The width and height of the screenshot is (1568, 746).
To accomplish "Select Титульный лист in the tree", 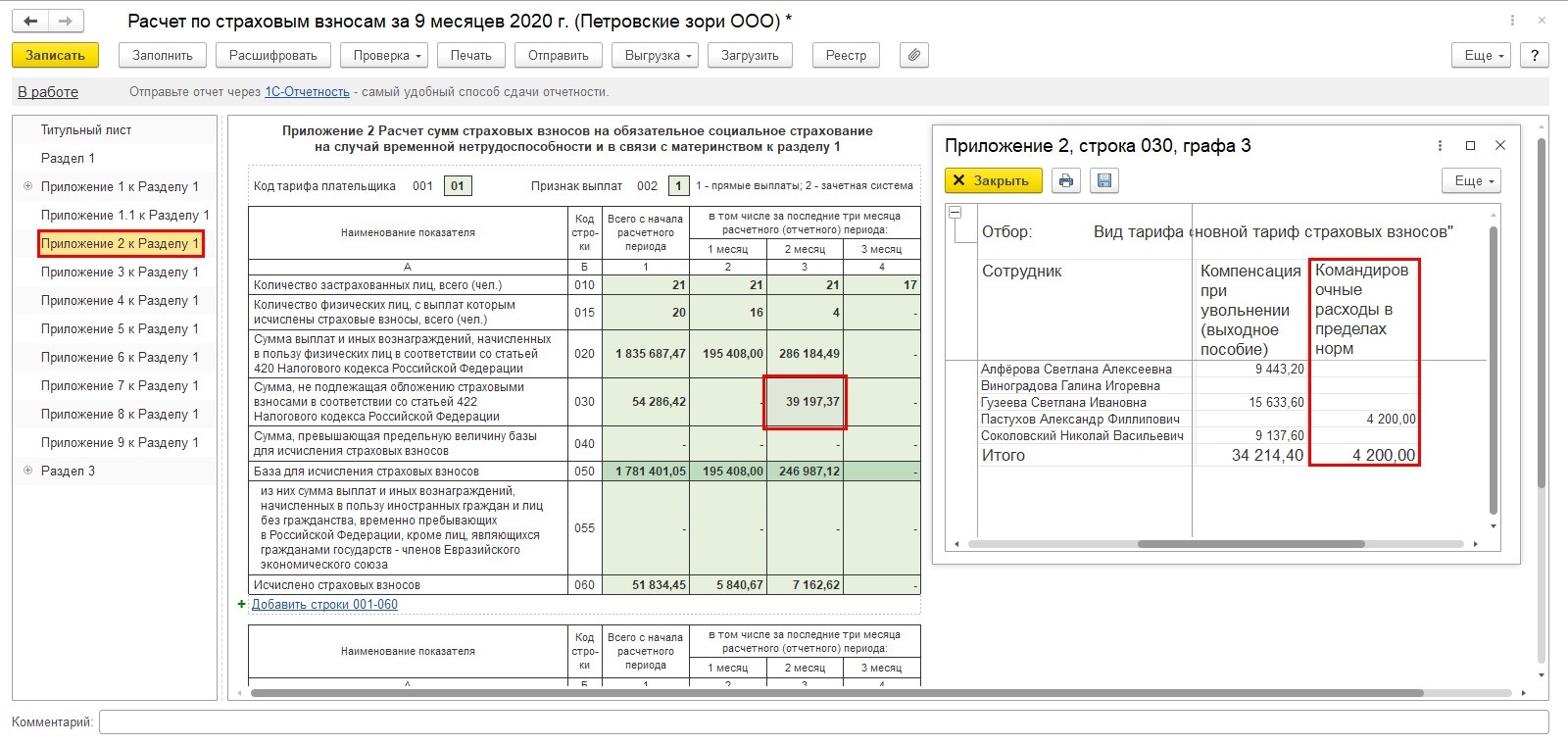I will pyautogui.click(x=86, y=129).
